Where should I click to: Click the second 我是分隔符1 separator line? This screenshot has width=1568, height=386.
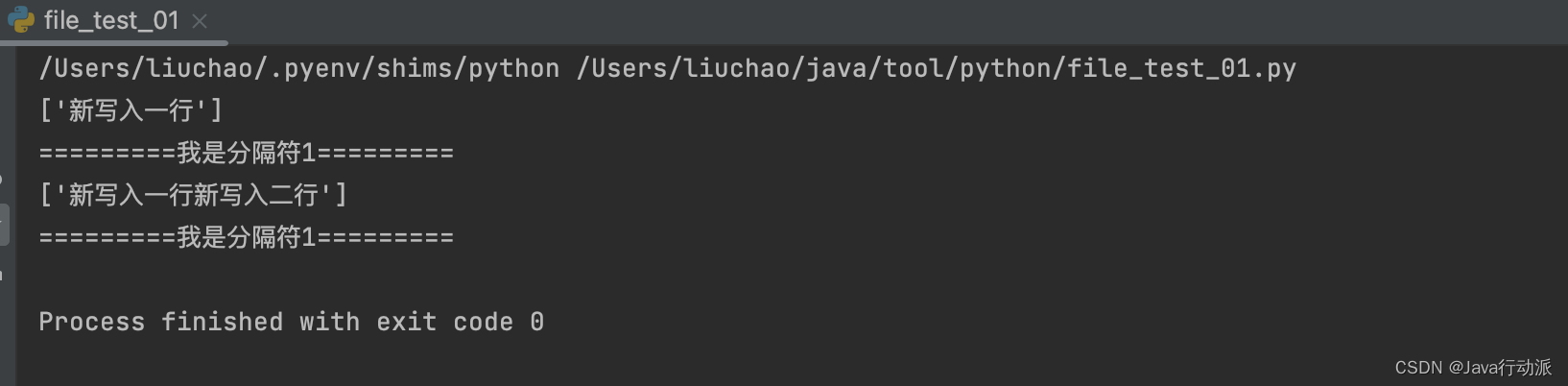[247, 238]
